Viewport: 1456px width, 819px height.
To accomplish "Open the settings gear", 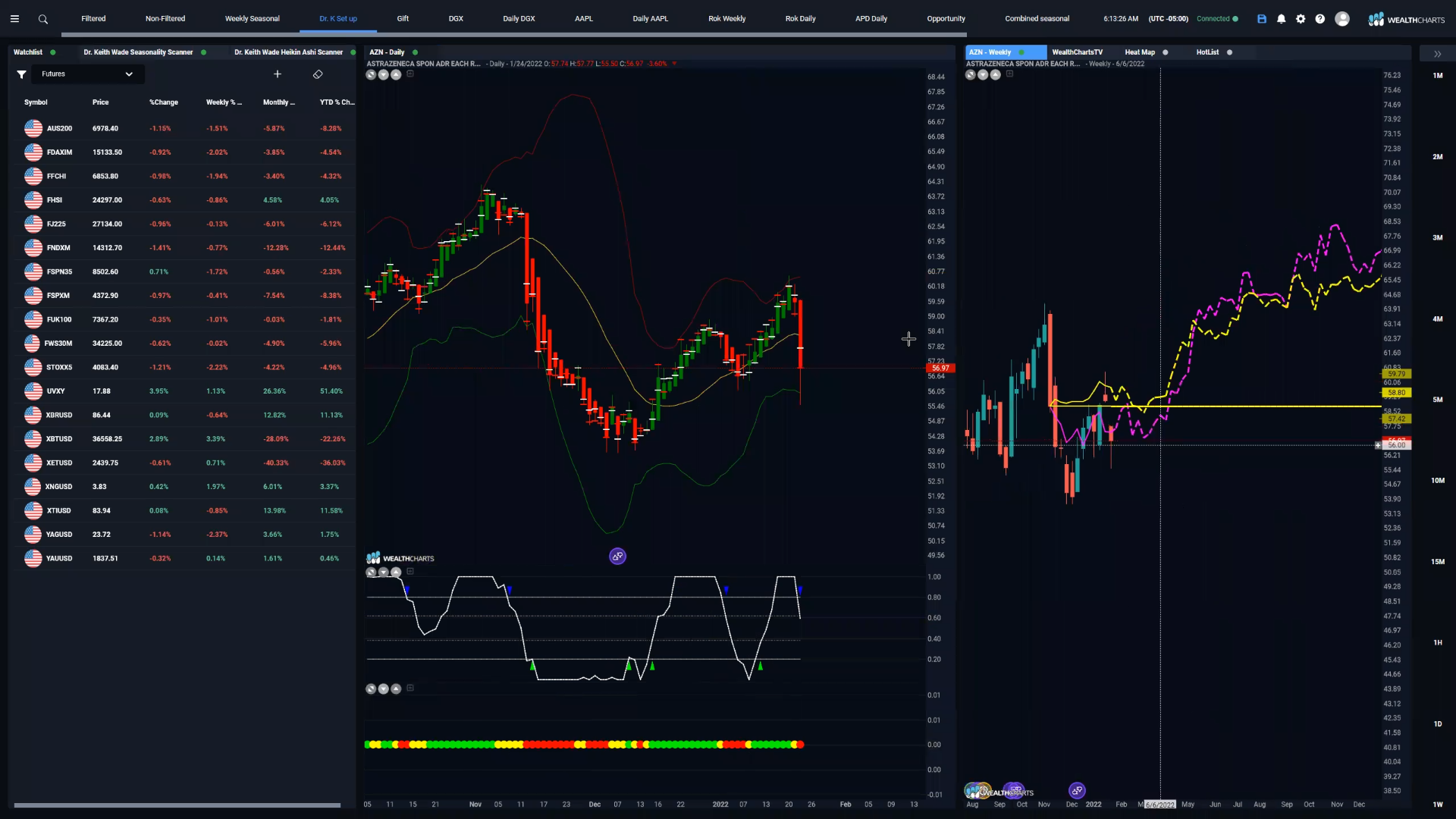I will point(1301,19).
